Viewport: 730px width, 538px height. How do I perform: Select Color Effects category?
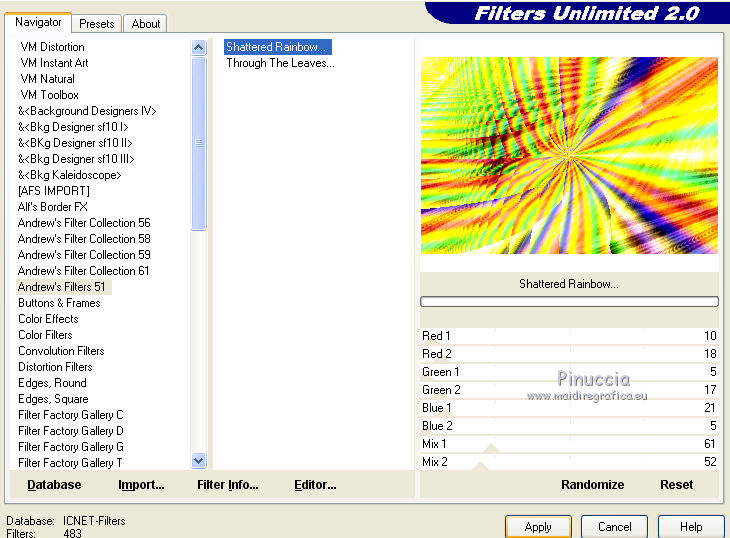click(48, 319)
